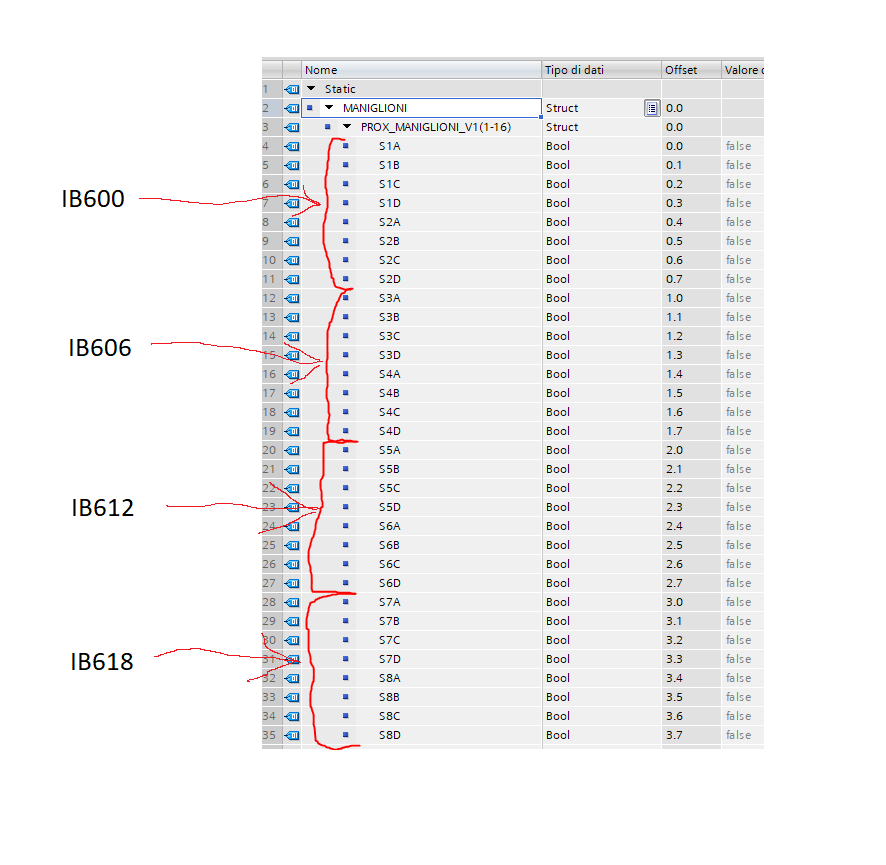Click the Struct type of PROX_MANIGLIONI_V1(1-16)
This screenshot has height=865, width=886.
[x=562, y=127]
